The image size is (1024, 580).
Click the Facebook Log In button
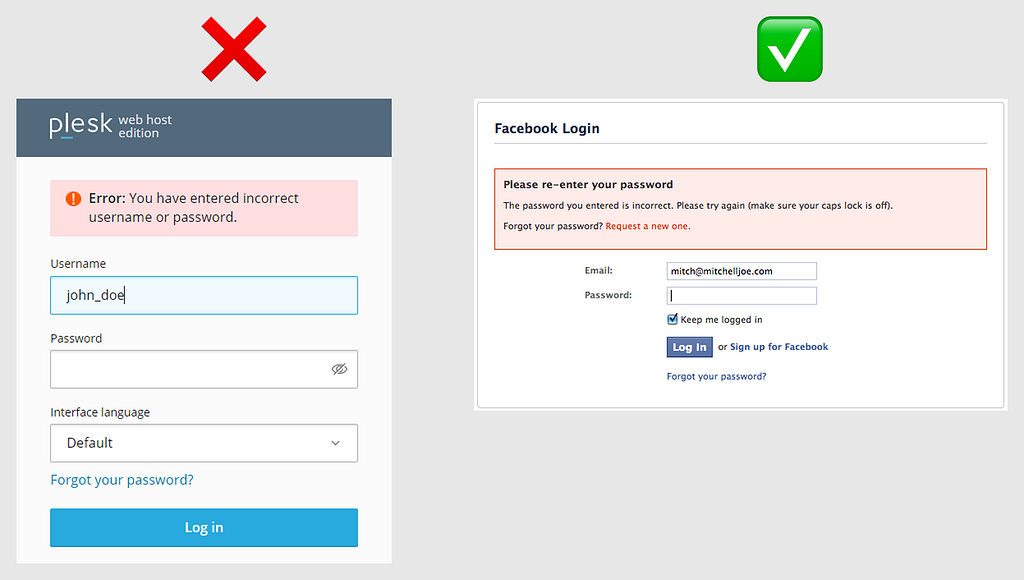pyautogui.click(x=689, y=347)
